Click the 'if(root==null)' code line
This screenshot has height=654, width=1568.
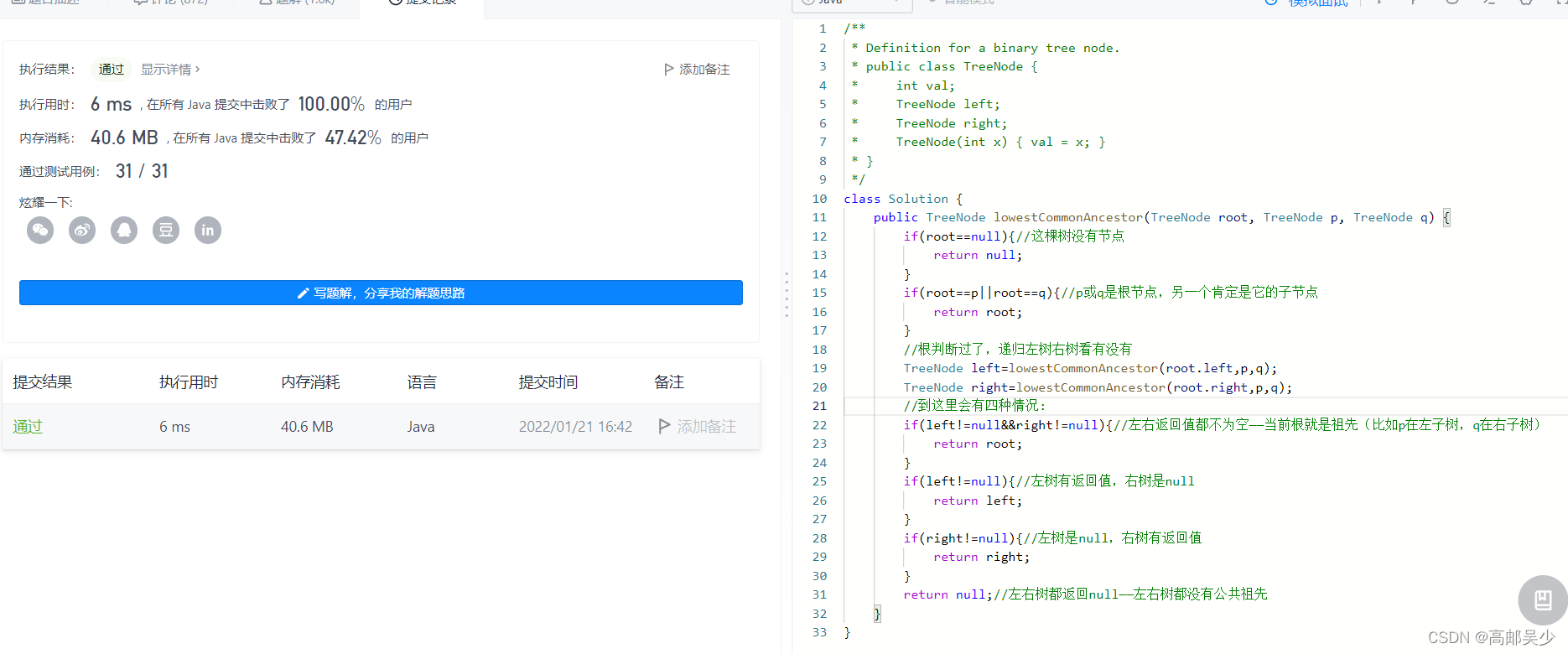pos(1014,236)
